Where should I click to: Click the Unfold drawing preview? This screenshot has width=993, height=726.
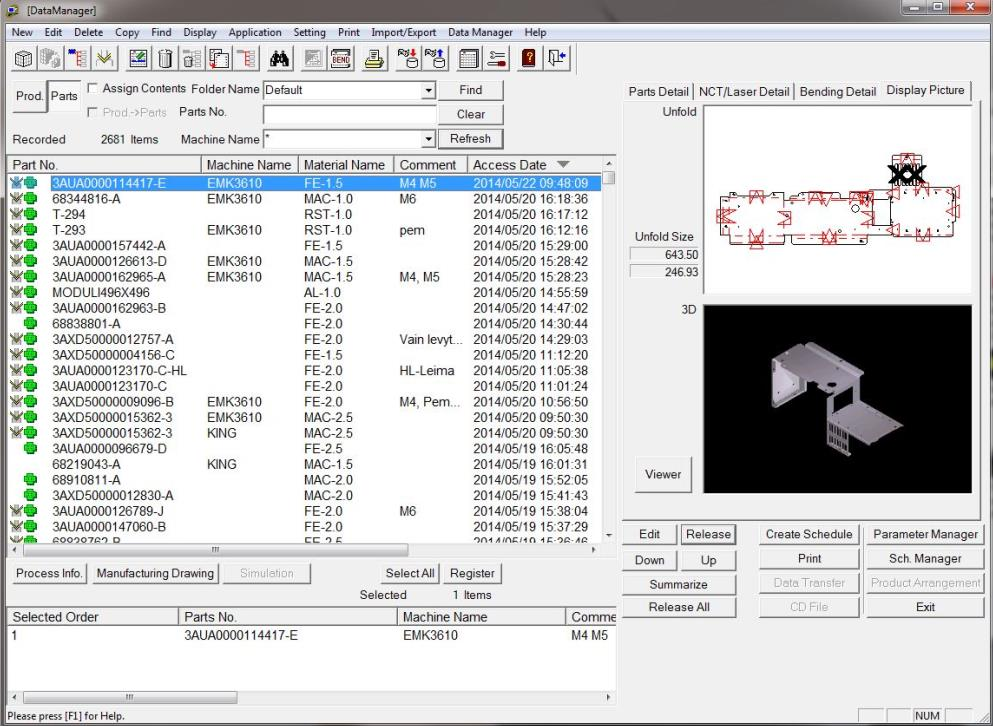[837, 200]
